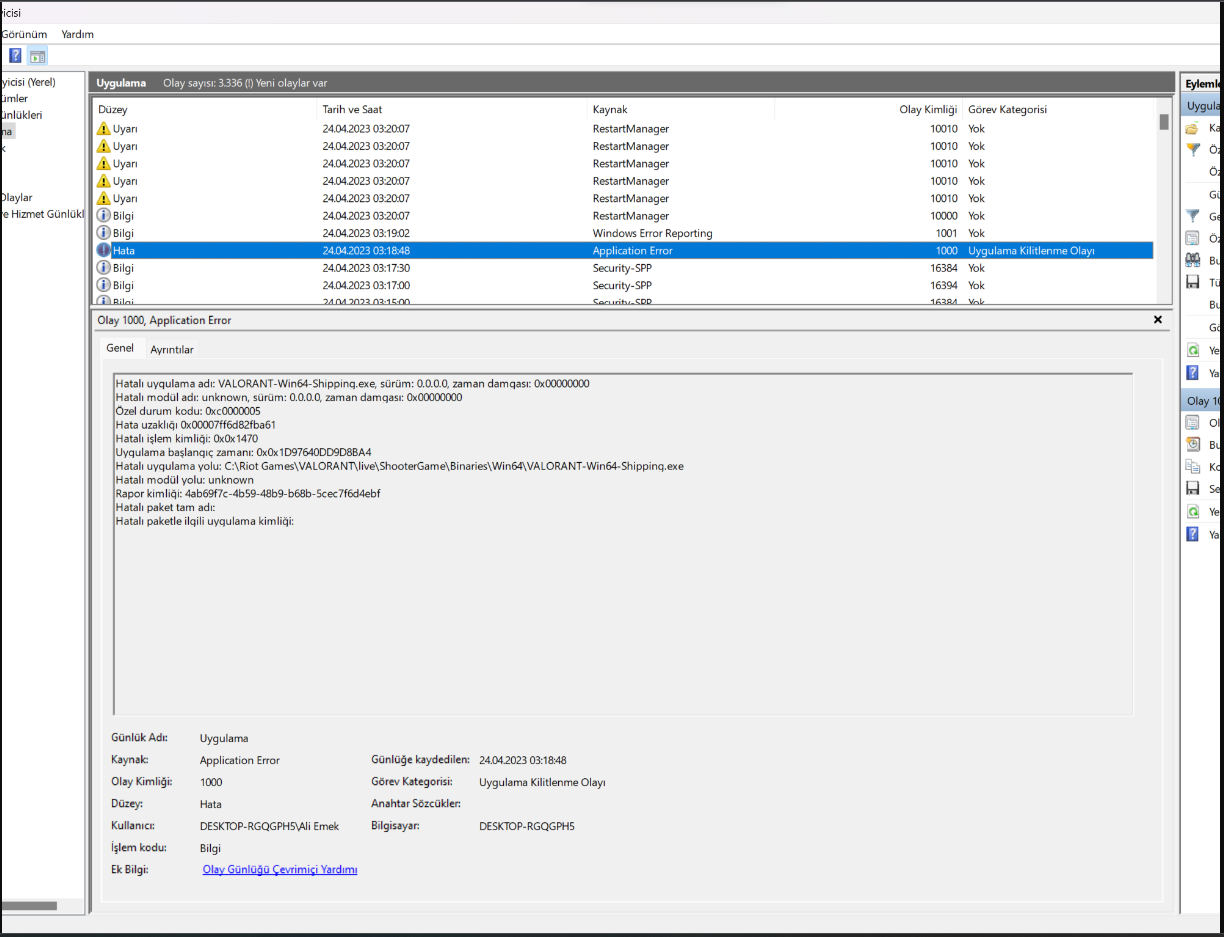Screen dimensions: 1224x937
Task: Click the copy pages icon in Olay 1000 section
Action: point(1192,467)
